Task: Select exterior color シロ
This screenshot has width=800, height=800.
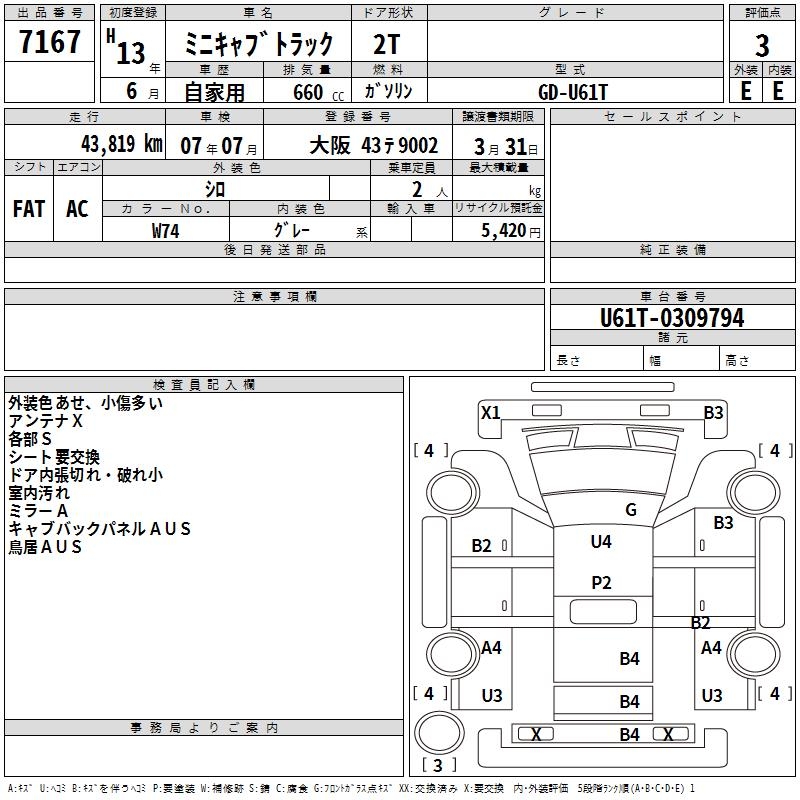Action: point(215,189)
